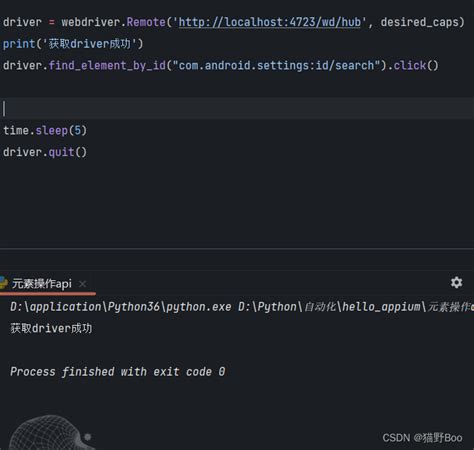Click the python.exe command path output
474x450 pixels.
pos(242,307)
